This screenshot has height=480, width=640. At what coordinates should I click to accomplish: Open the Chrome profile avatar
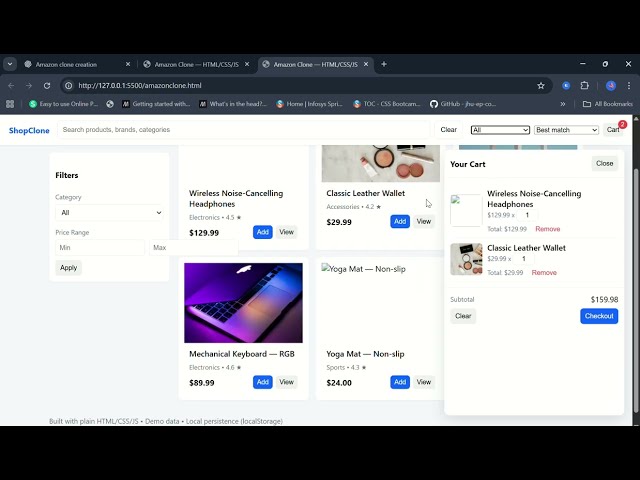click(611, 86)
